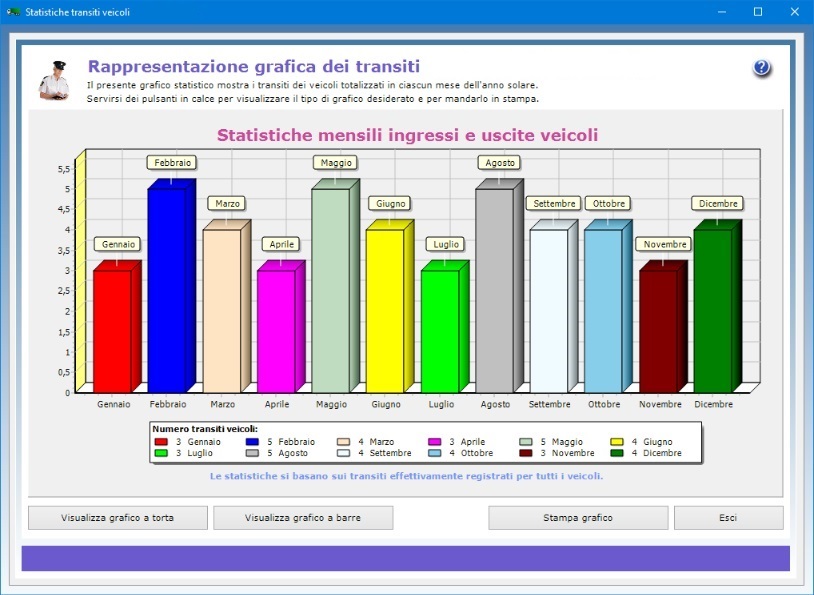Click the security guard image
The image size is (814, 595).
[54, 80]
